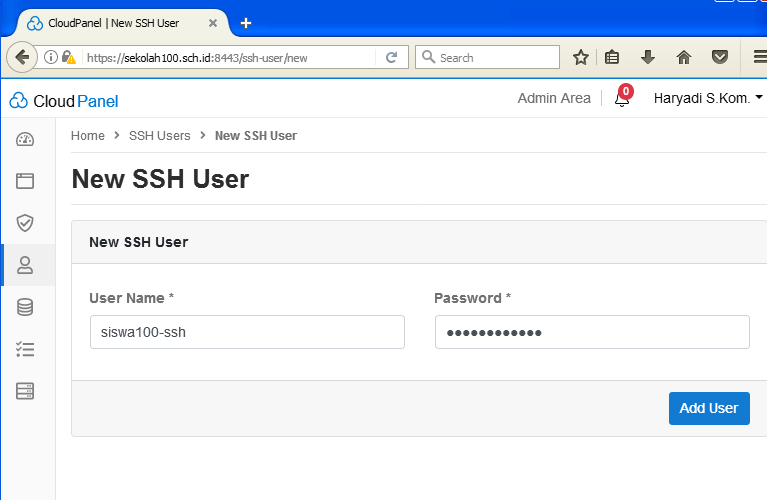Follow the SSH Users breadcrumb link
This screenshot has width=767, height=500.
point(159,135)
